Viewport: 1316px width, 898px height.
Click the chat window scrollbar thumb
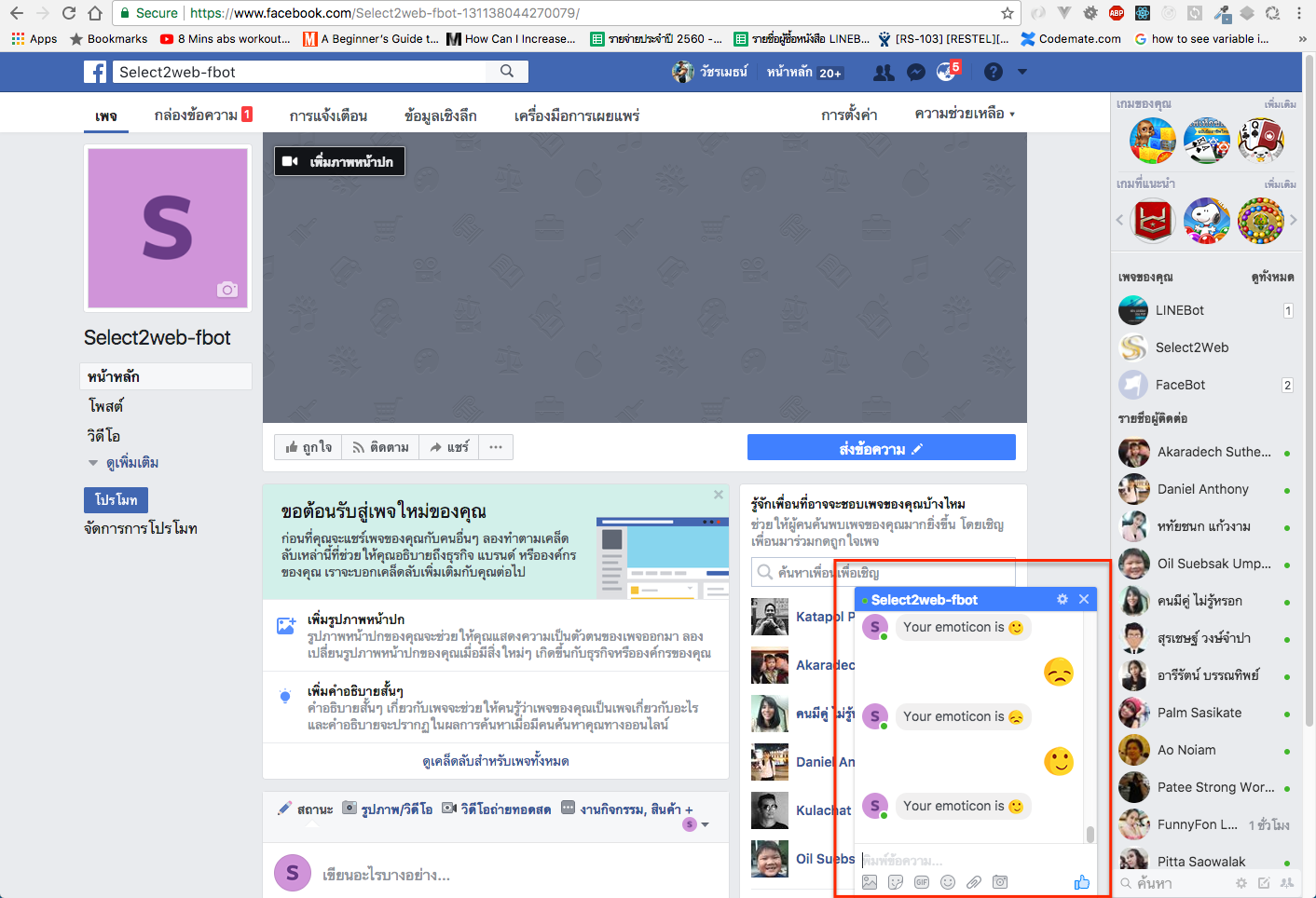pyautogui.click(x=1090, y=834)
